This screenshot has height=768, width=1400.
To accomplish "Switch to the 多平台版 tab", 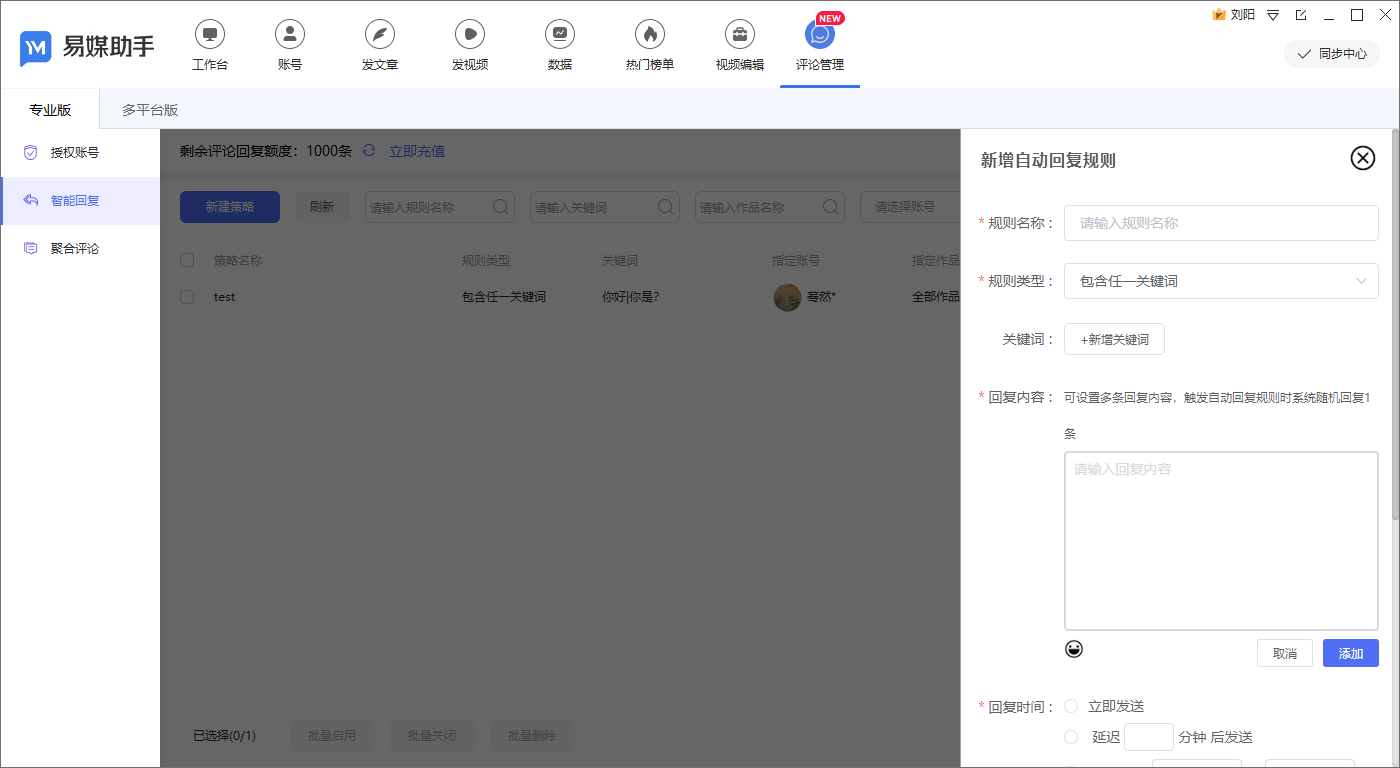I will tap(148, 109).
